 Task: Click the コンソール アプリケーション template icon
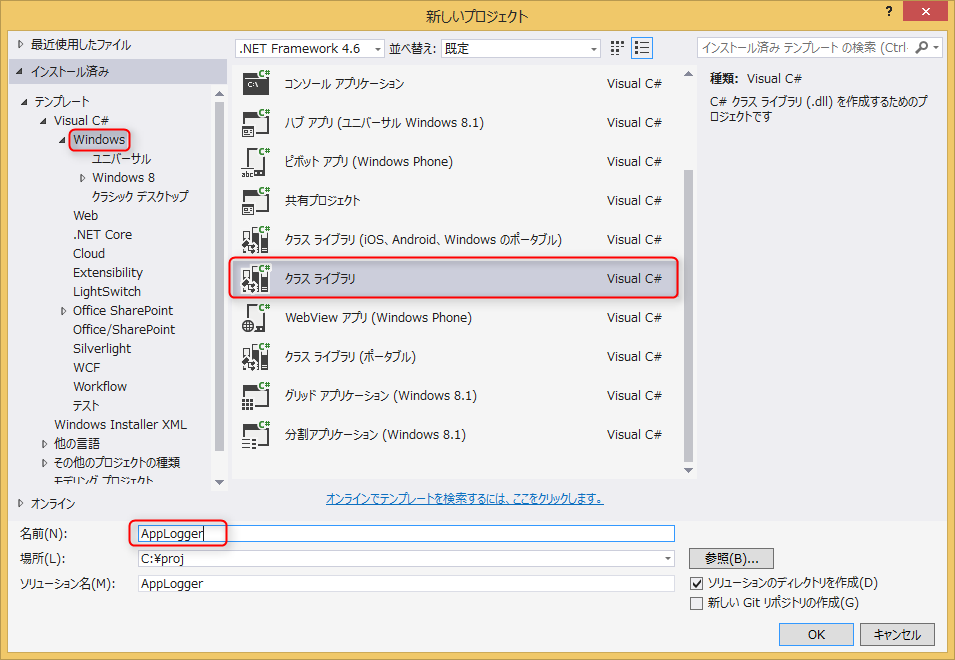256,83
